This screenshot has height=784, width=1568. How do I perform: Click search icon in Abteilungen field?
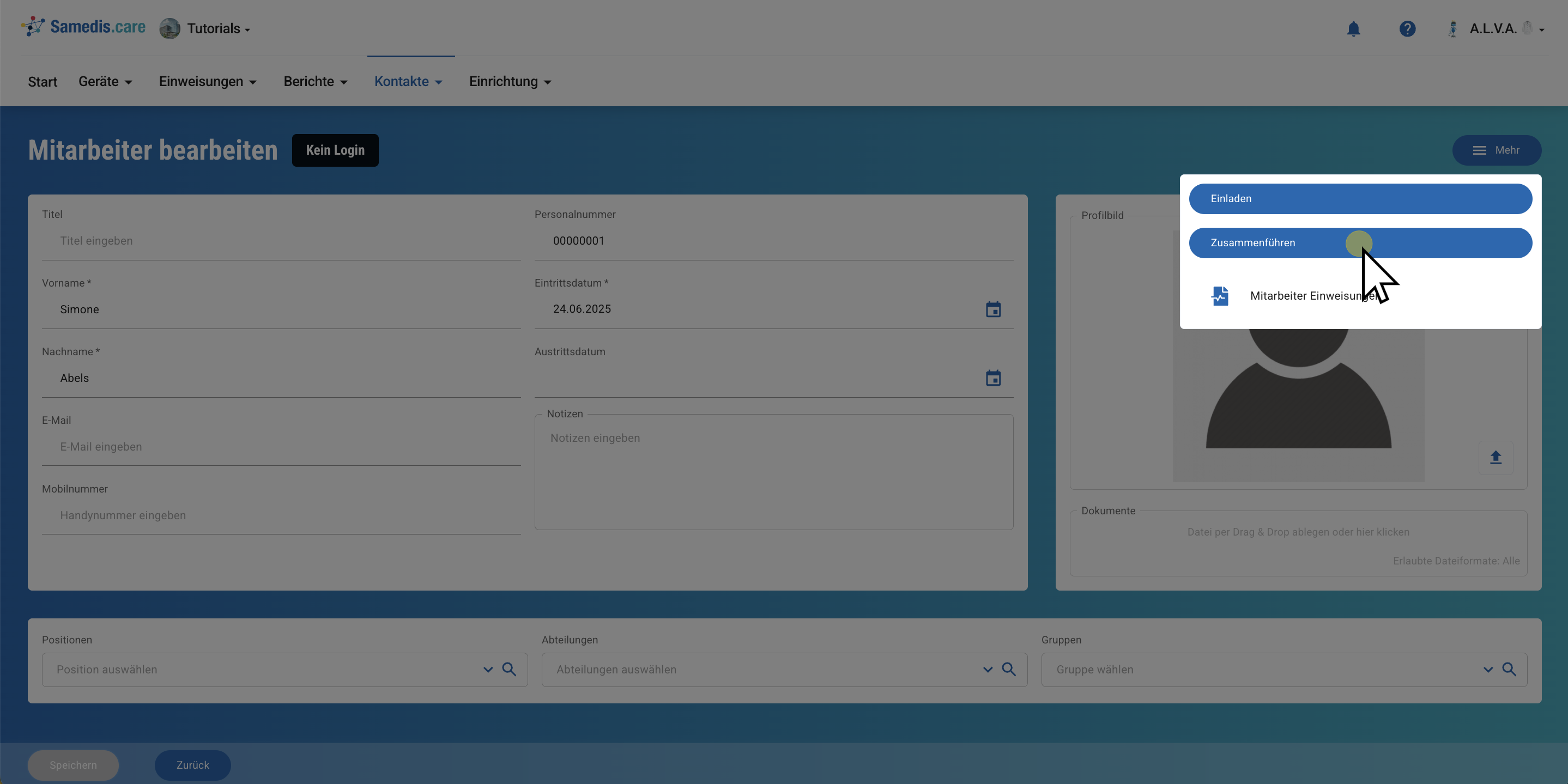coord(1009,670)
